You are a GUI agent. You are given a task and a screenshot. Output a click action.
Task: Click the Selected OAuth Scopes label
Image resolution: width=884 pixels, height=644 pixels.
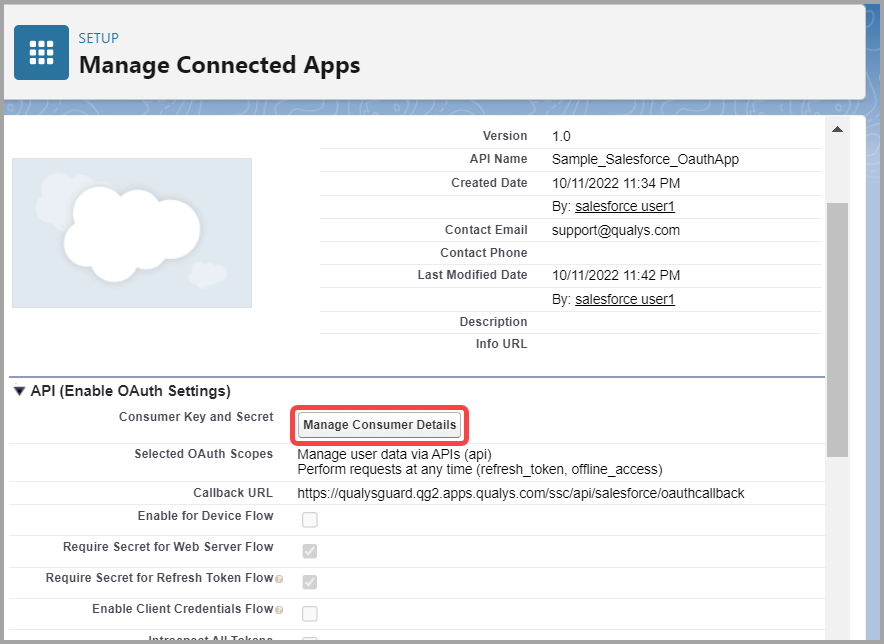(x=204, y=454)
